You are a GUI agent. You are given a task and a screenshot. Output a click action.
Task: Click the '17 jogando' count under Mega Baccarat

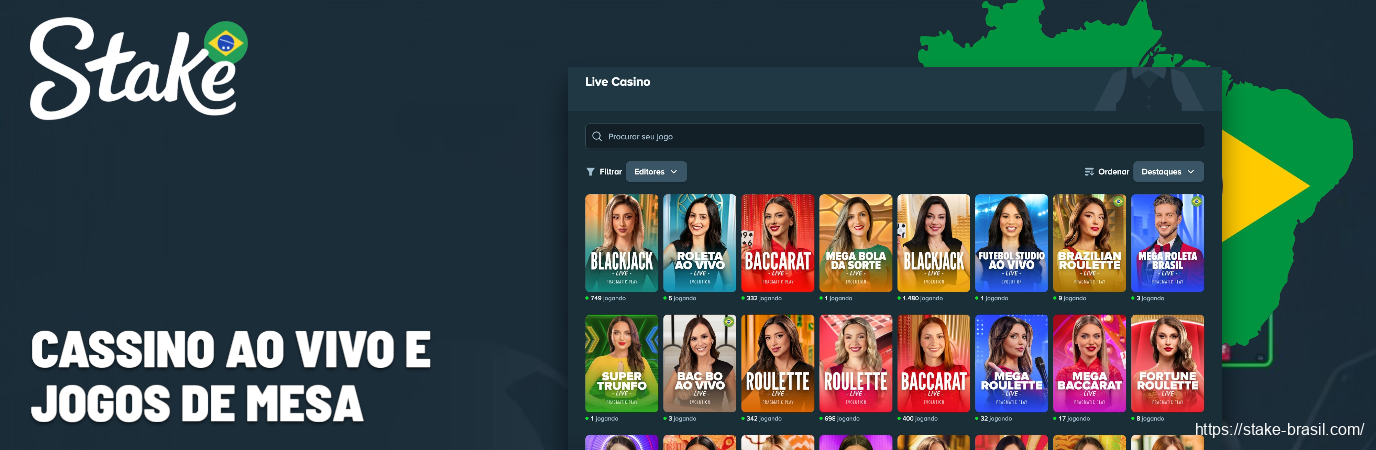[x=1074, y=418]
